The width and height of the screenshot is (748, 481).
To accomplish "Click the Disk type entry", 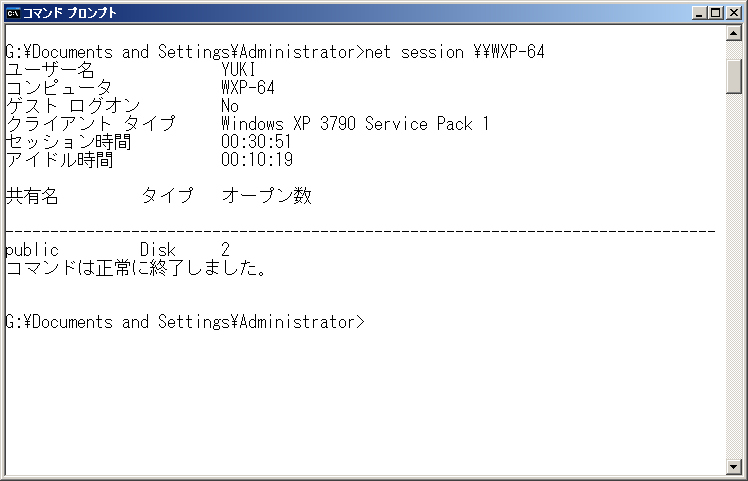I will 158,250.
